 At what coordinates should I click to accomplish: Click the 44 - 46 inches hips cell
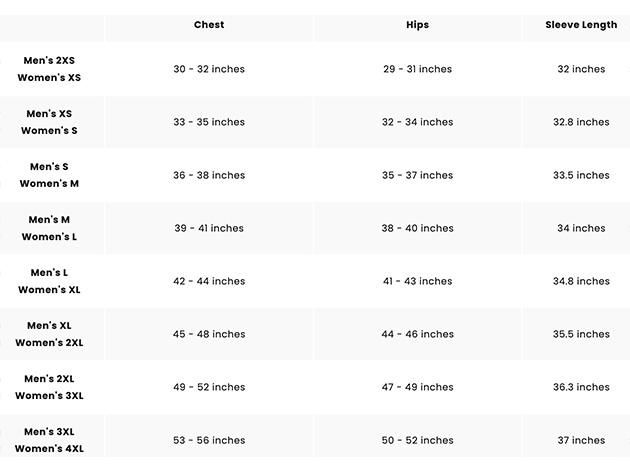[x=417, y=334]
